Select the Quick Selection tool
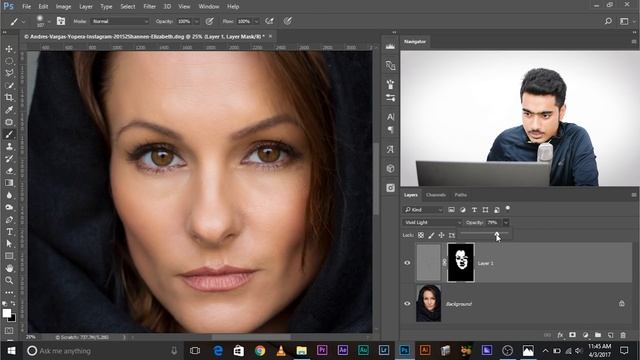Screen dimensions: 640x360 coord(9,85)
